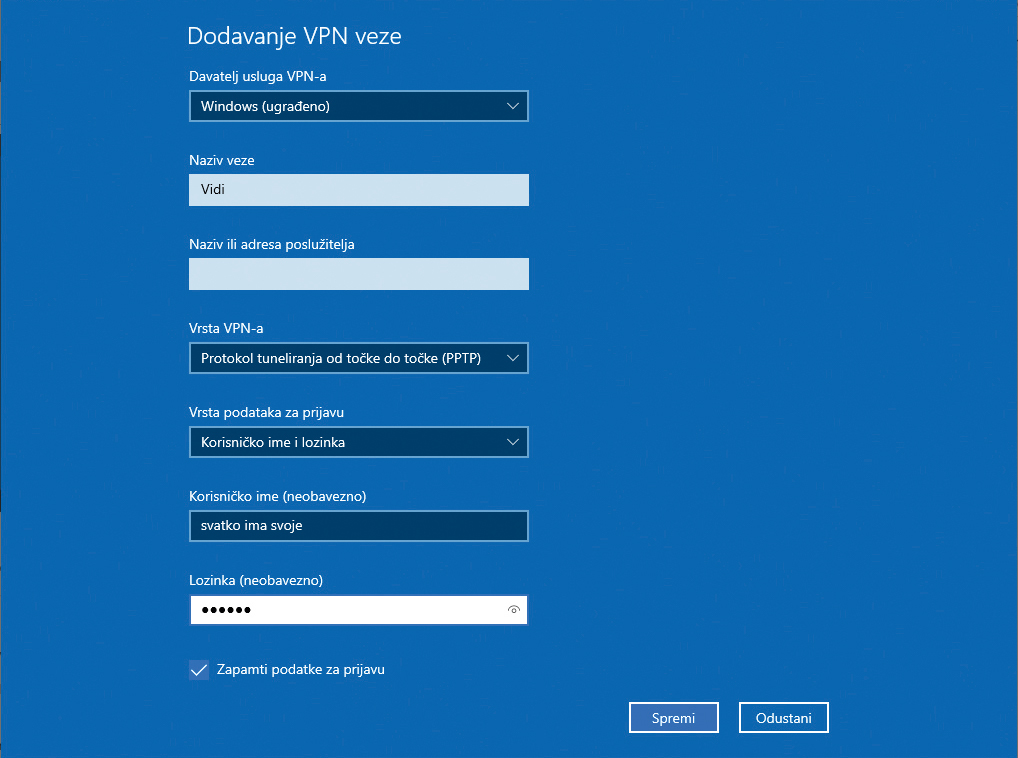This screenshot has height=758, width=1018.
Task: Click the Naziv ili adresa poslužitelja label
Action: 272,244
